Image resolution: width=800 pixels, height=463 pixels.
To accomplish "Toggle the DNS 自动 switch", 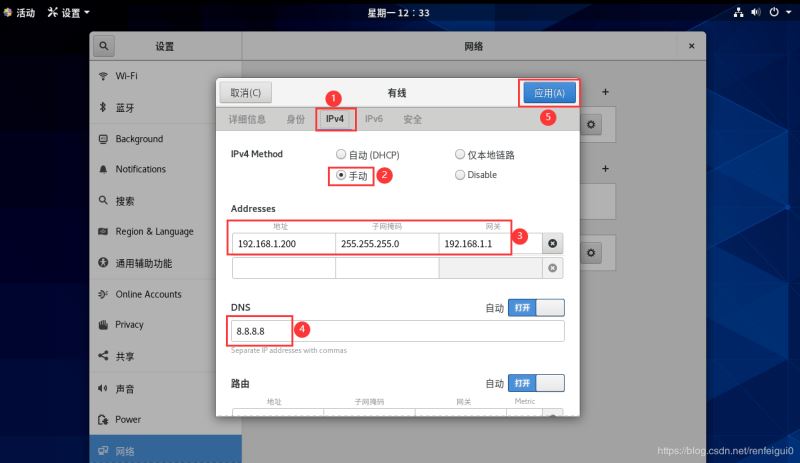I will [x=536, y=308].
